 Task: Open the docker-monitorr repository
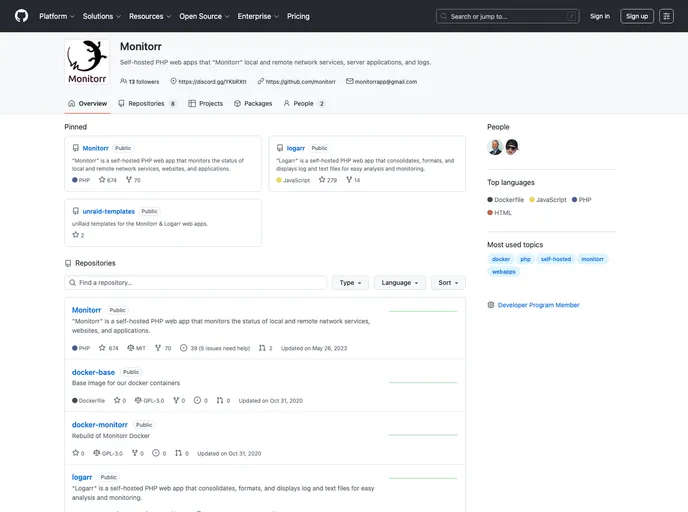coord(100,425)
